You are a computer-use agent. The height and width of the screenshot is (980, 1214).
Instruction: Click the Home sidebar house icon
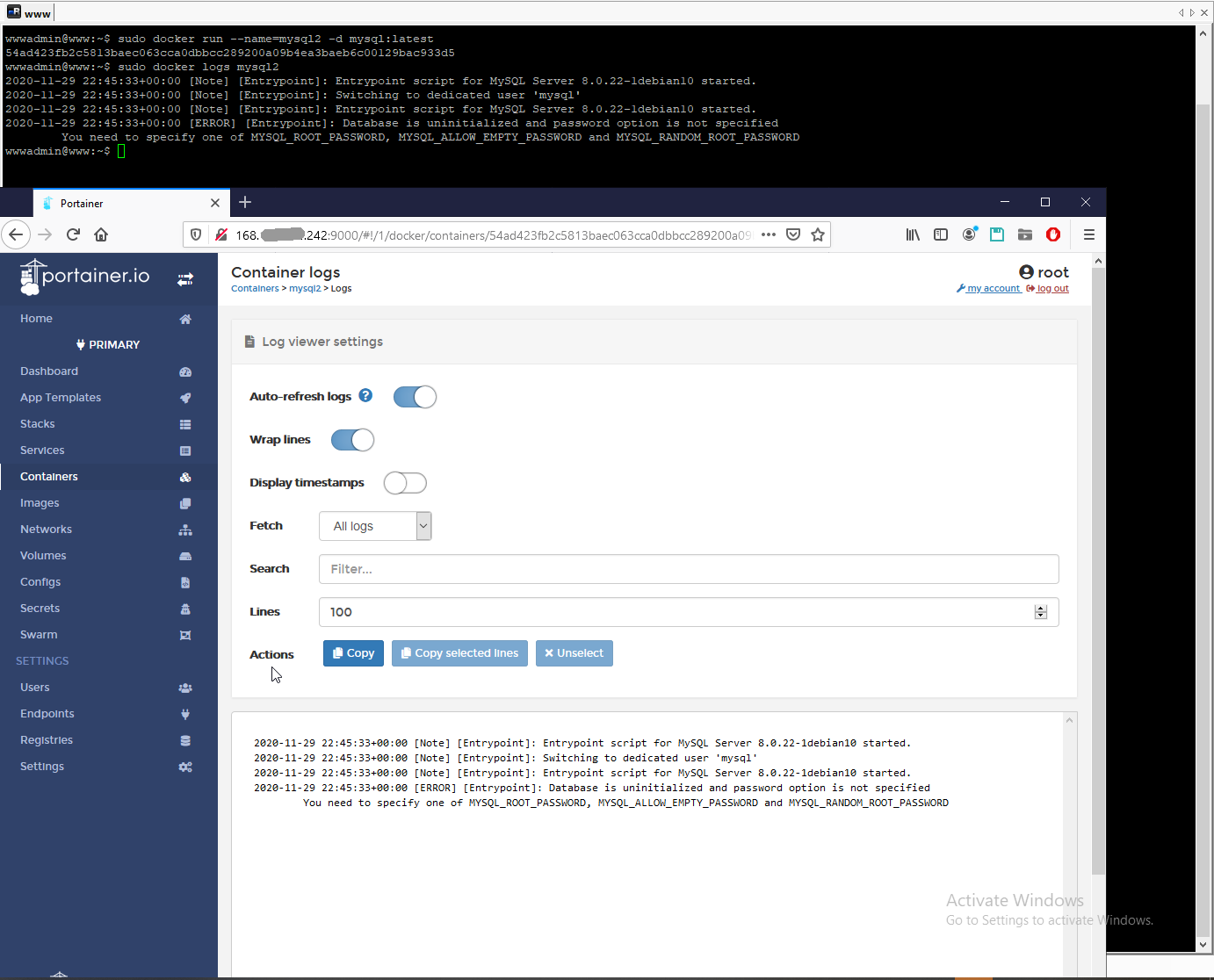click(x=185, y=319)
